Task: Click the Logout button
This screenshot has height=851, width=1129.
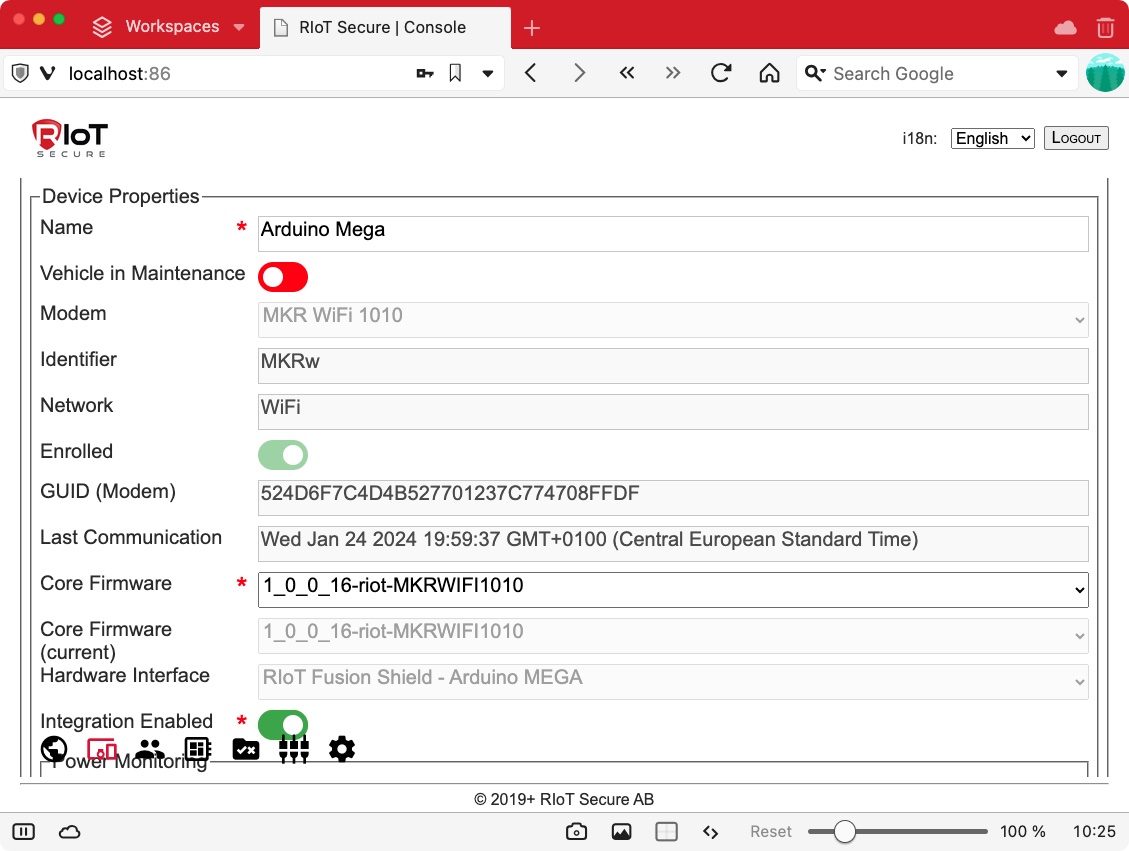Action: click(1076, 138)
